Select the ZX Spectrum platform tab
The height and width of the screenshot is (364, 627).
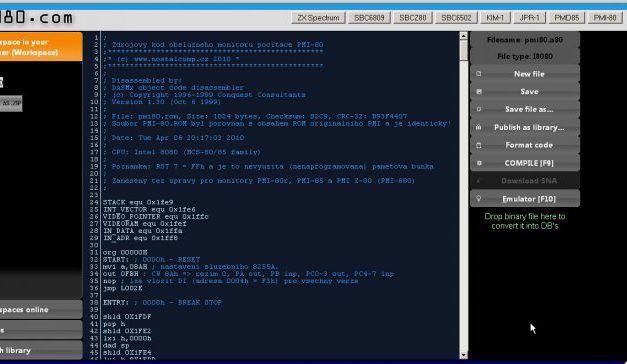pos(318,18)
